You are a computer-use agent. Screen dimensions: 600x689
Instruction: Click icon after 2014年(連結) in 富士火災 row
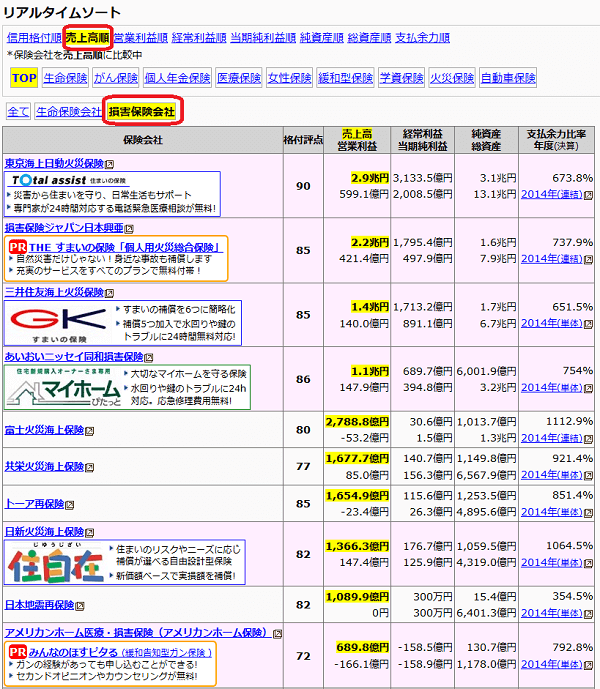tap(588, 439)
